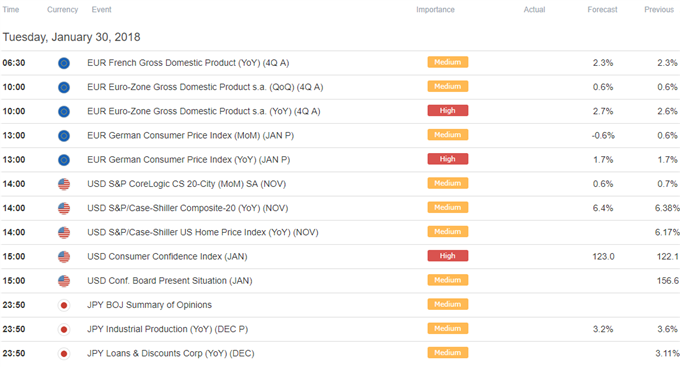The height and width of the screenshot is (367, 680).
Task: Click Medium badge on German CPI MoM row
Action: point(448,135)
